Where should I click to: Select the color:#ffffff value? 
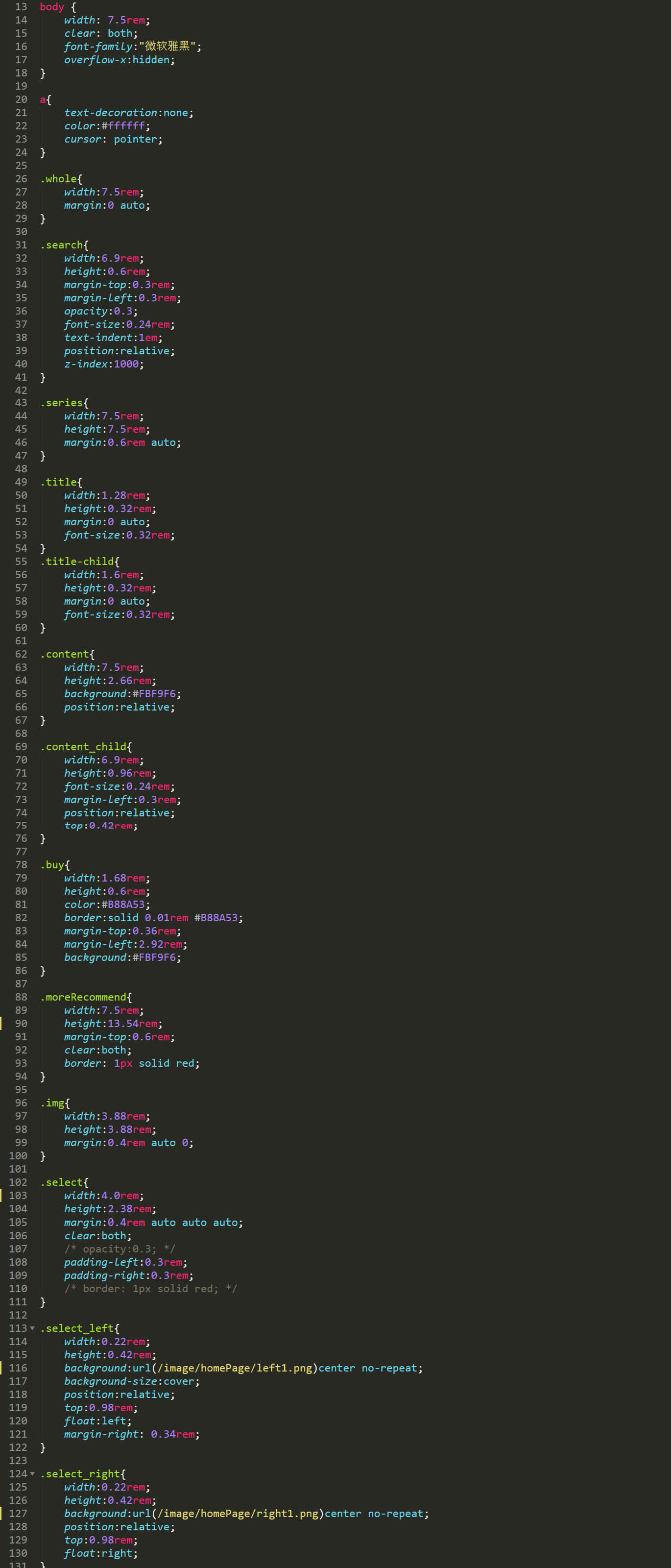click(x=123, y=126)
